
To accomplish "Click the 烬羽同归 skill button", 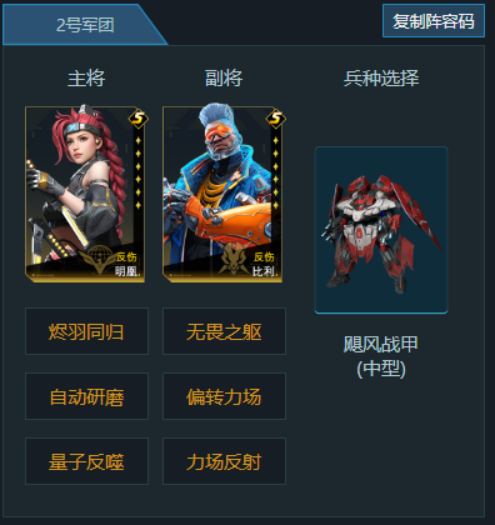I will pyautogui.click(x=87, y=331).
